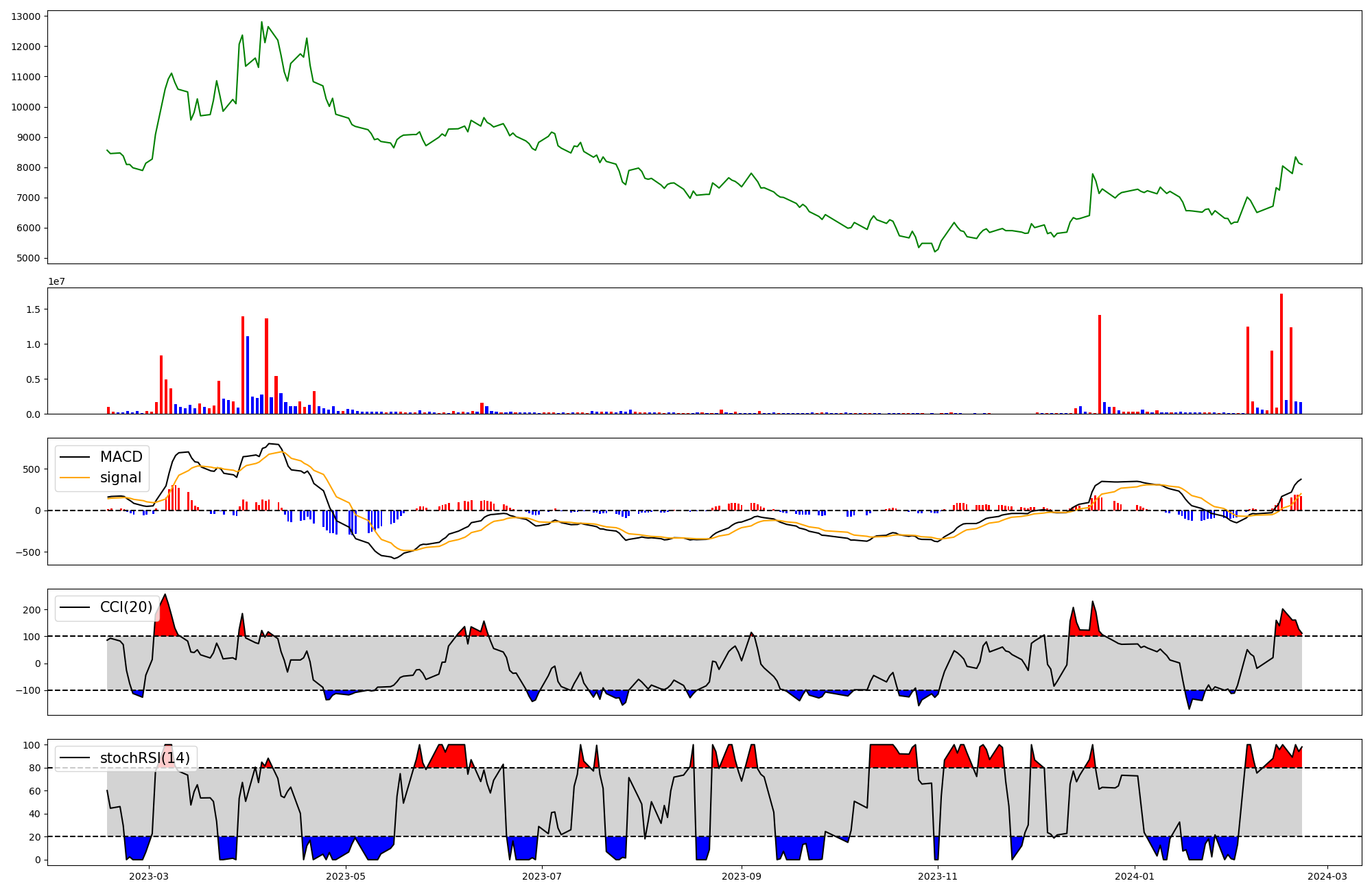Click the 40 stochRSI axis label
Image resolution: width=1372 pixels, height=892 pixels.
pos(35,814)
